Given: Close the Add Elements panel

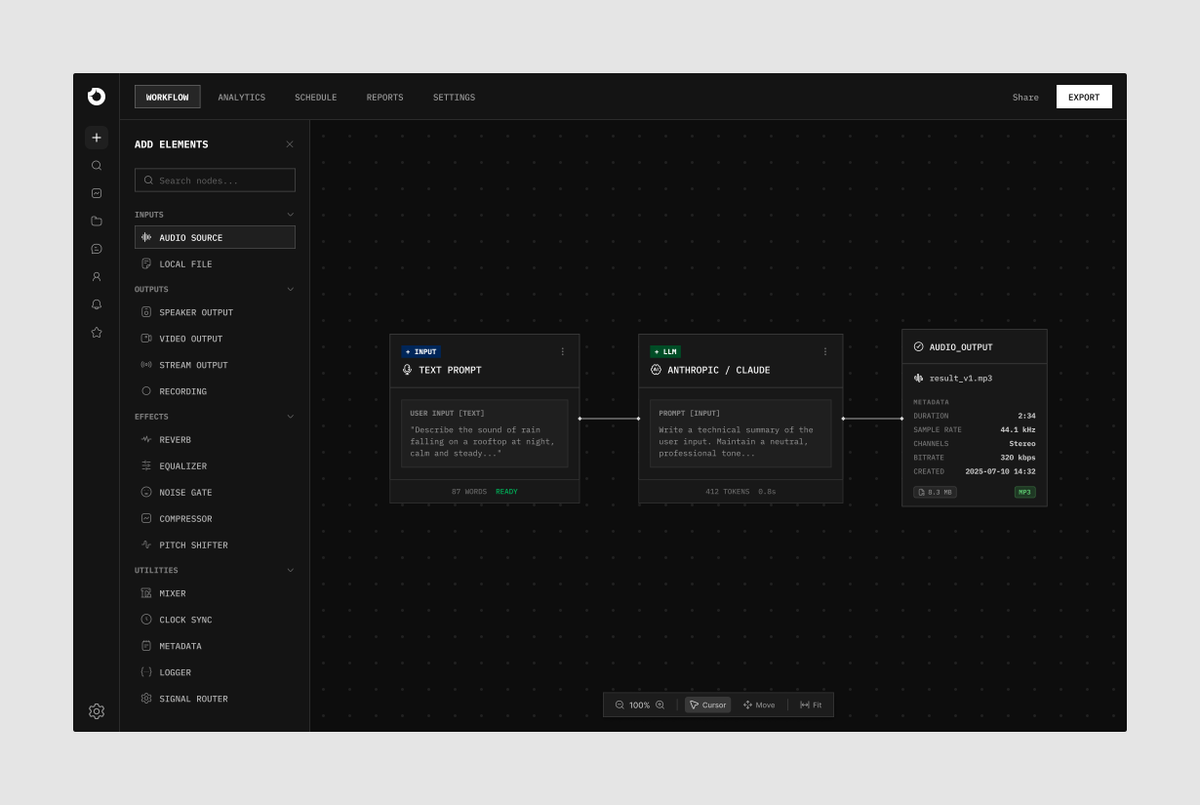Looking at the screenshot, I should pos(290,144).
